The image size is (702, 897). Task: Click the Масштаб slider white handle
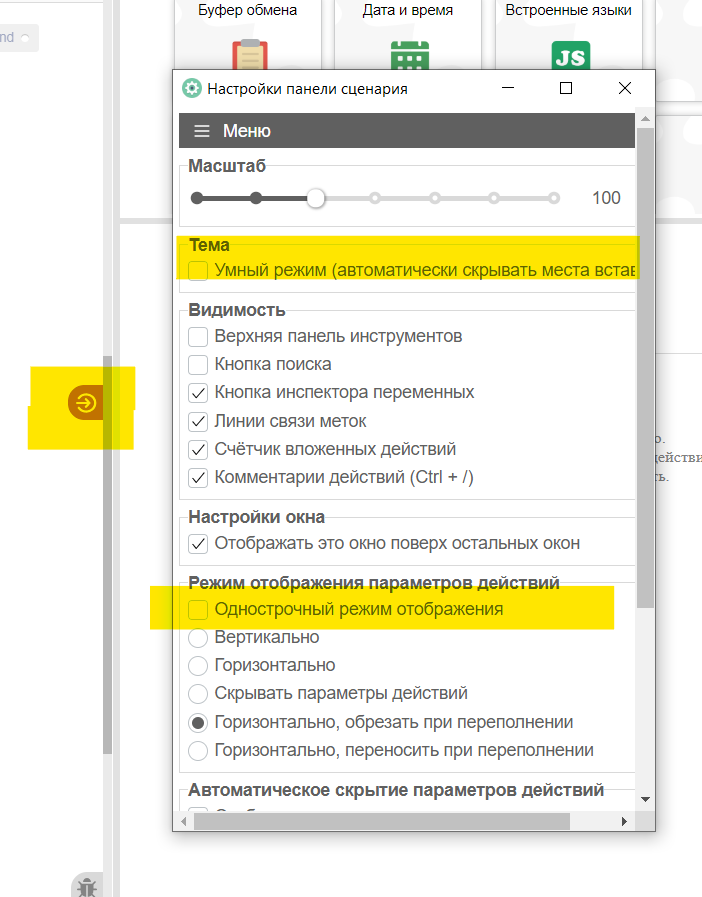click(315, 198)
